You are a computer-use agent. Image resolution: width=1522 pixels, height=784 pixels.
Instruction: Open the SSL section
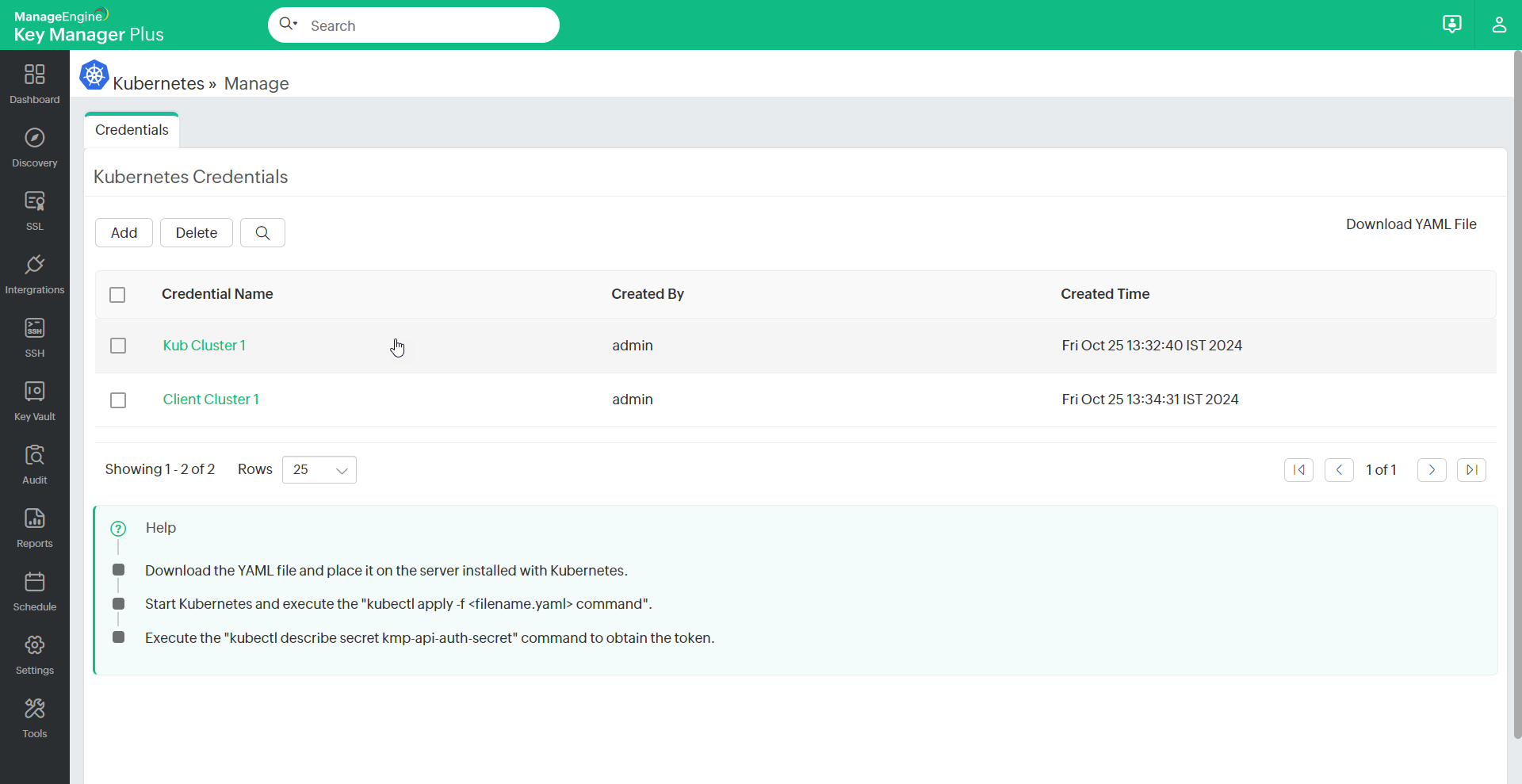click(x=34, y=210)
